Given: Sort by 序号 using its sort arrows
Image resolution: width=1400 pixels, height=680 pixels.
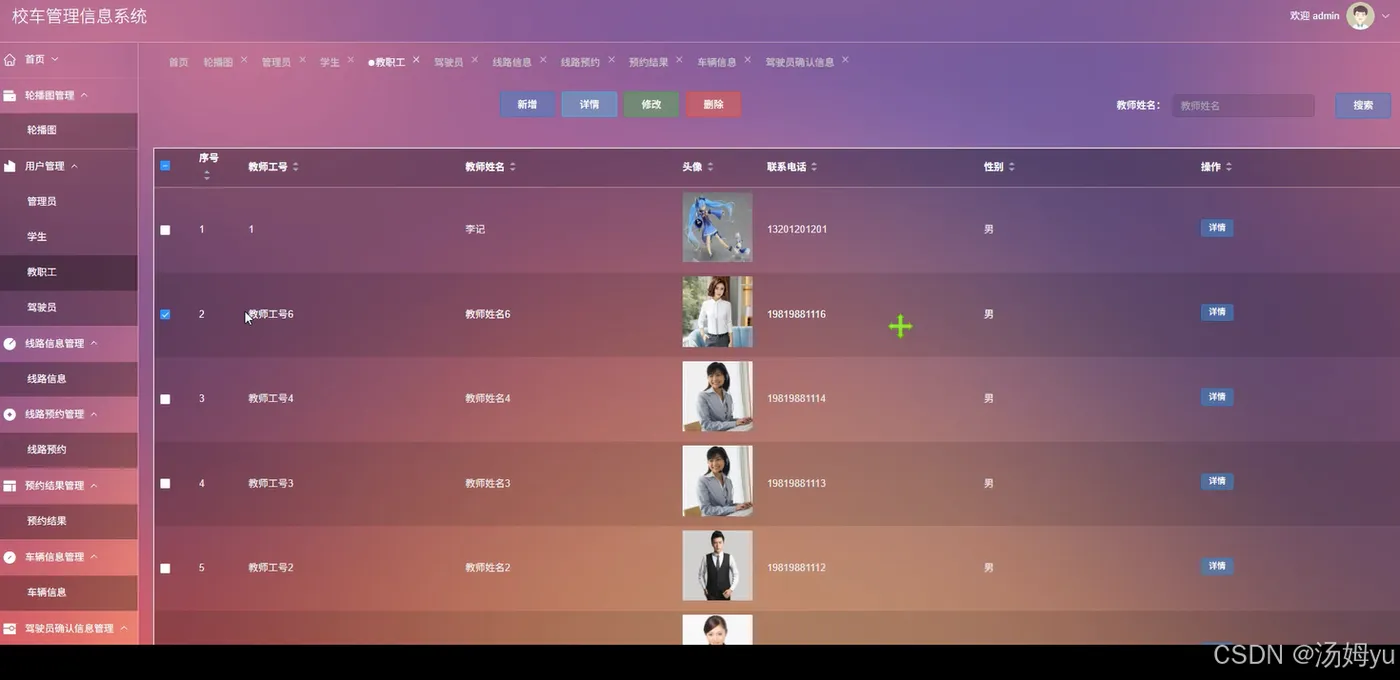Looking at the screenshot, I should [207, 176].
